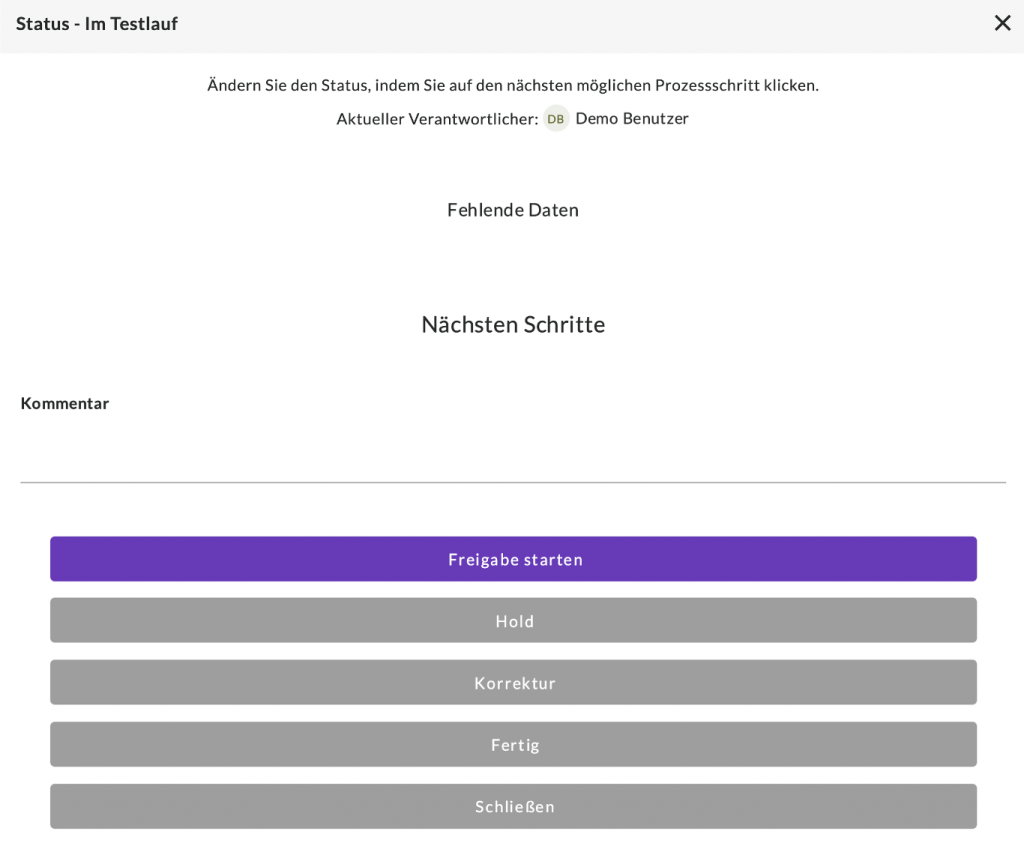This screenshot has width=1024, height=843.
Task: Click the Fehlende Daten text
Action: 513,210
